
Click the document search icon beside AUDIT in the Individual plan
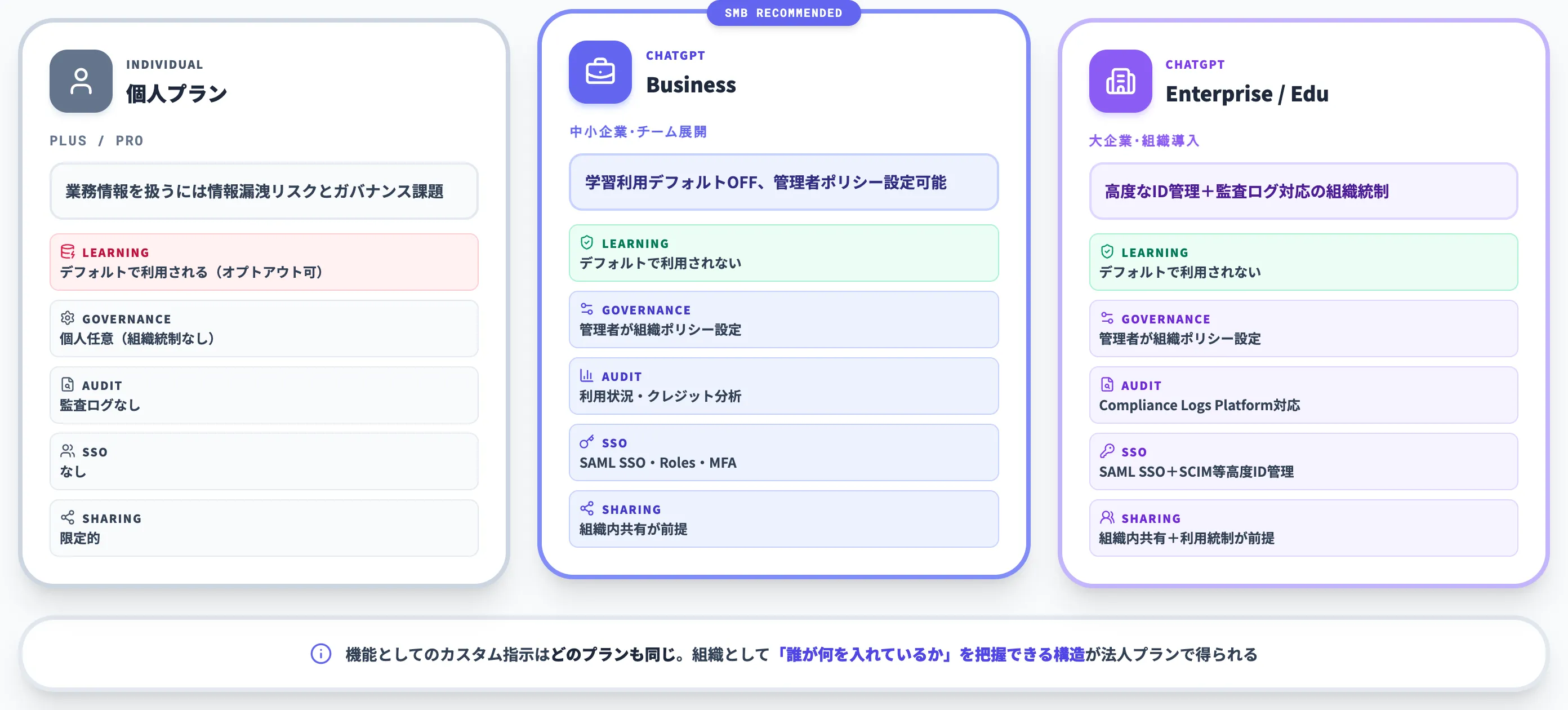68,384
